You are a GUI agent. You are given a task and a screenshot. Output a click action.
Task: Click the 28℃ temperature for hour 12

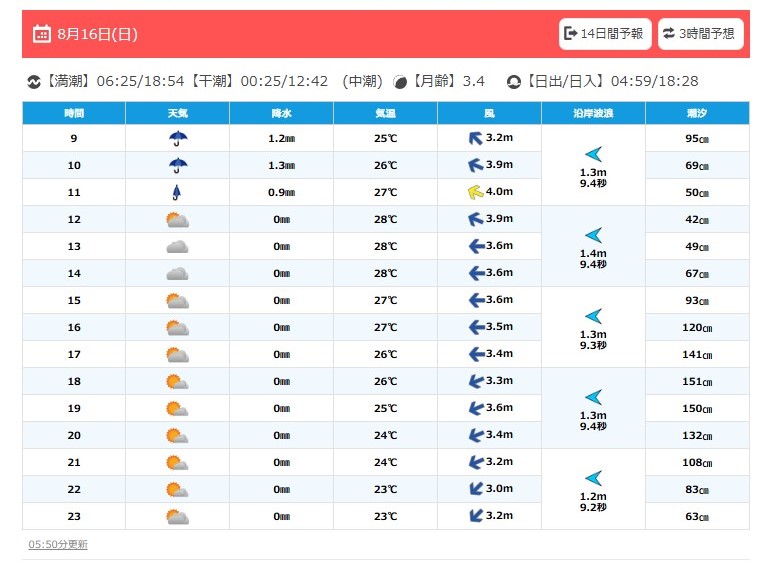click(x=385, y=220)
